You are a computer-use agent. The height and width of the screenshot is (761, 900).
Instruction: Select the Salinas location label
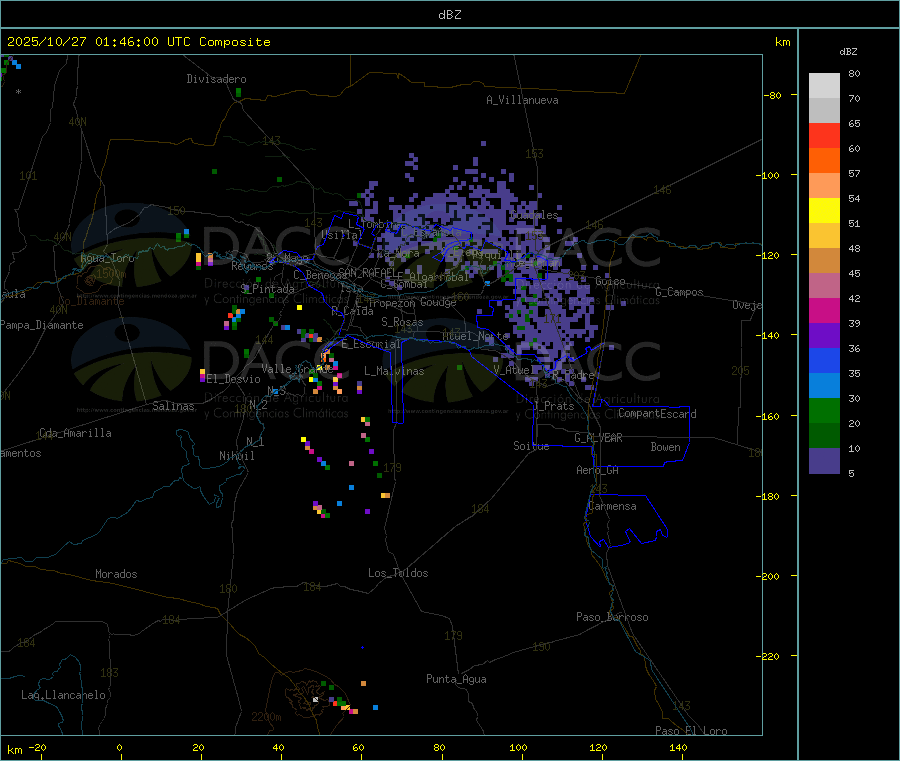(175, 406)
